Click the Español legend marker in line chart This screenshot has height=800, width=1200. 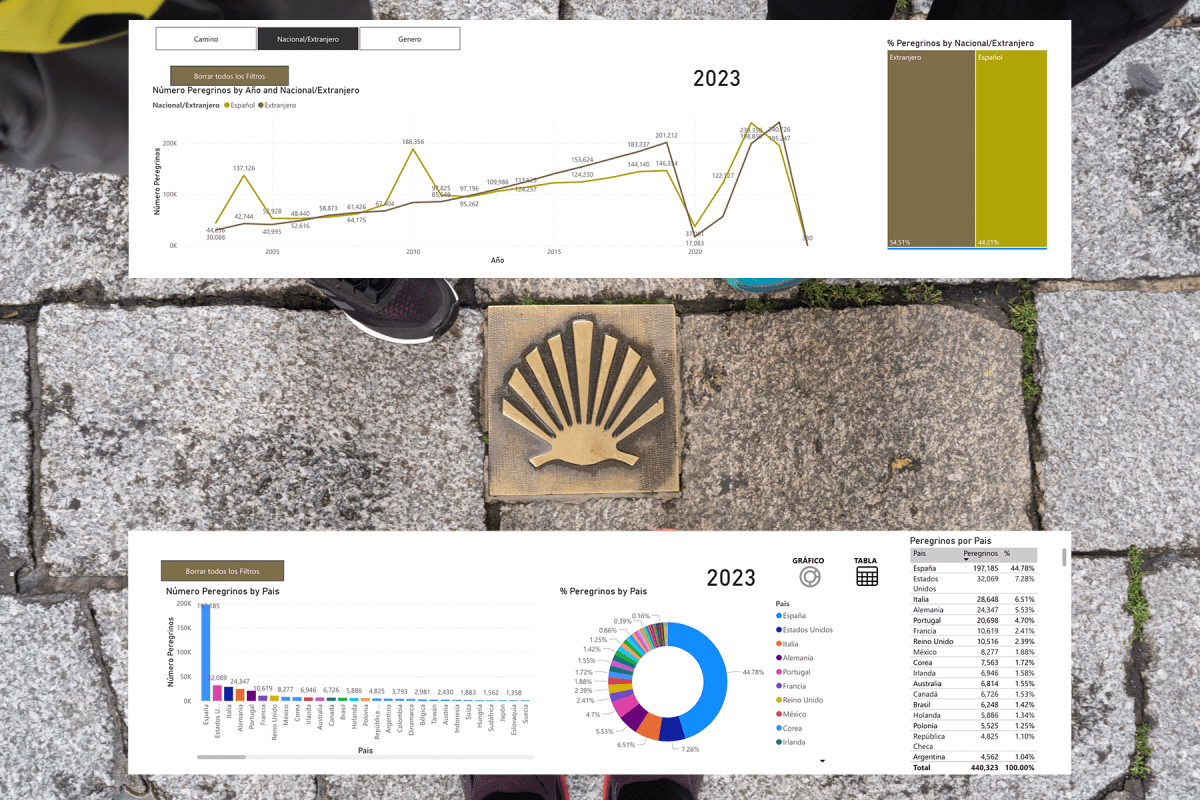(227, 105)
